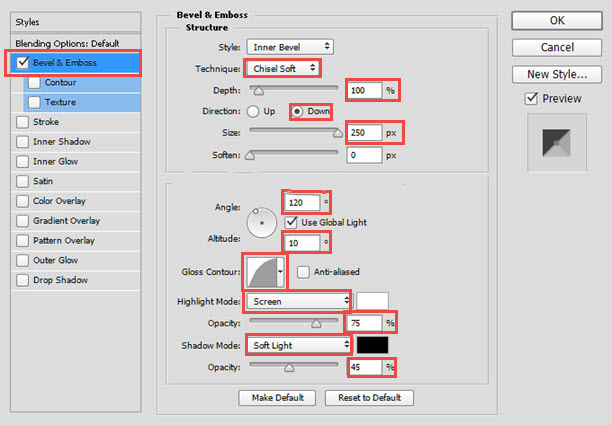Click the Make Default button
The height and width of the screenshot is (425, 612).
click(277, 398)
